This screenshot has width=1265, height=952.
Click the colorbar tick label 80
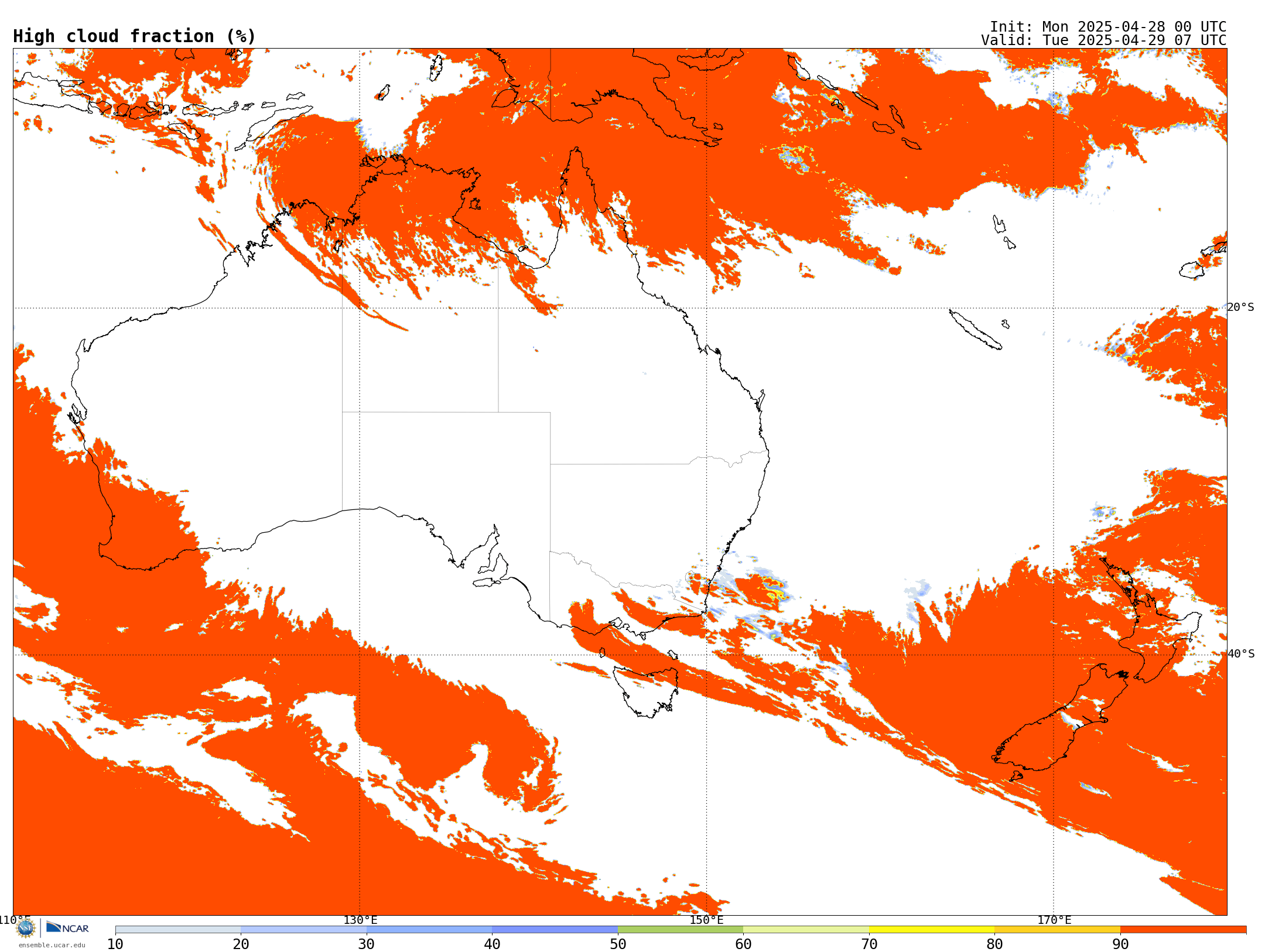click(994, 944)
